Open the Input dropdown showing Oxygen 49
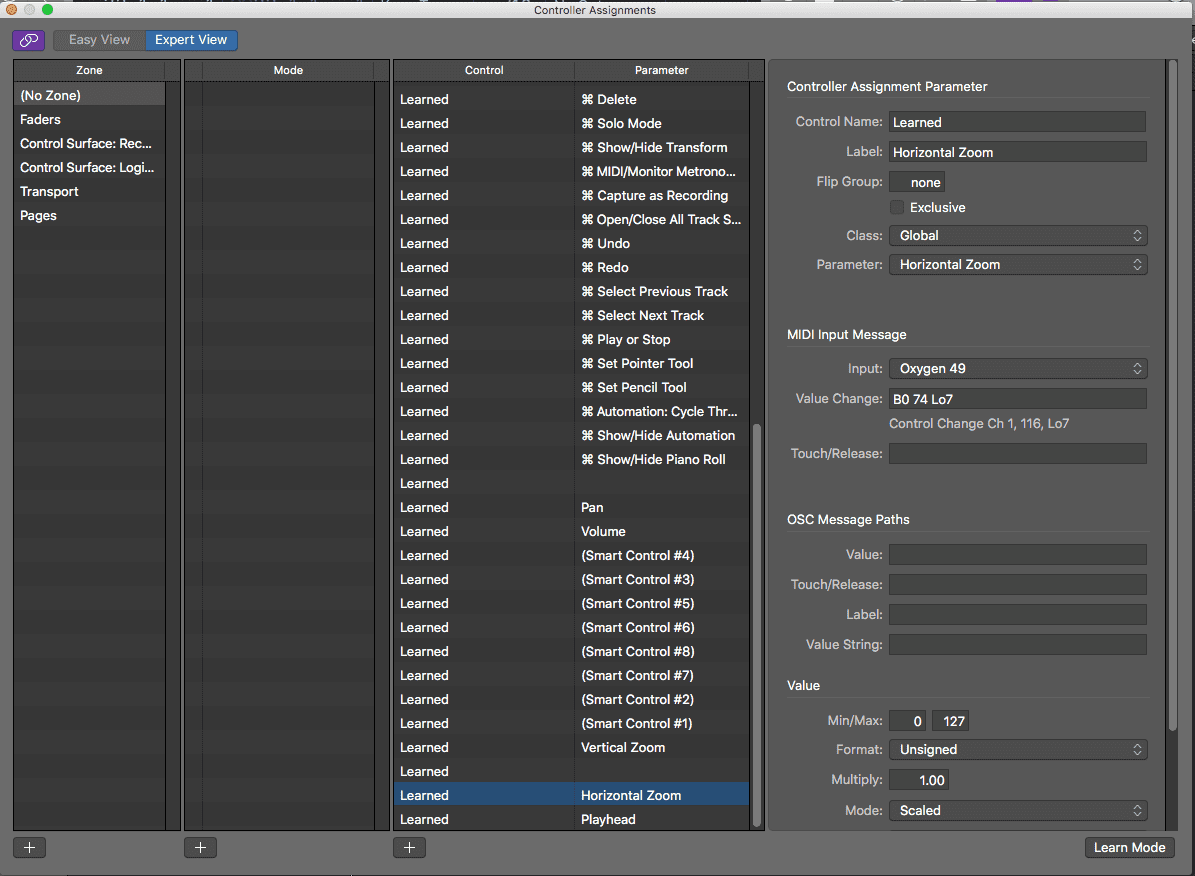This screenshot has width=1195, height=876. pyautogui.click(x=1017, y=369)
